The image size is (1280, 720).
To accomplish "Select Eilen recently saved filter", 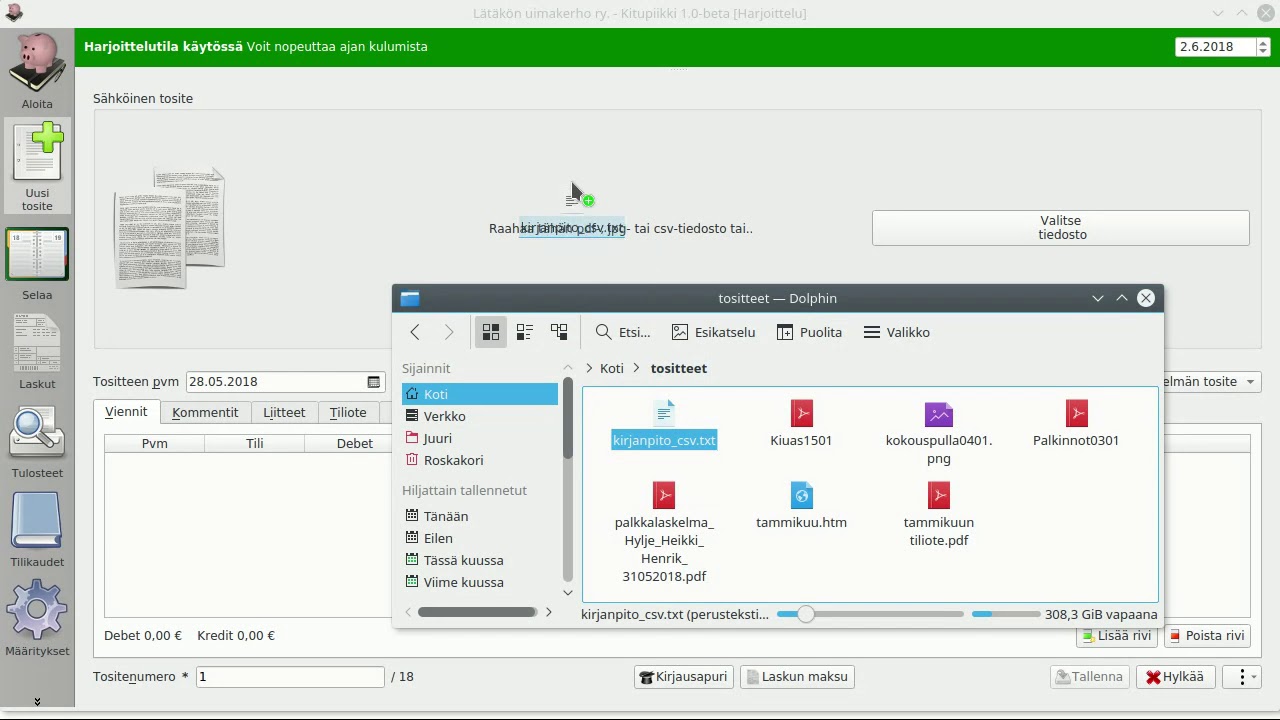I will click(x=480, y=538).
